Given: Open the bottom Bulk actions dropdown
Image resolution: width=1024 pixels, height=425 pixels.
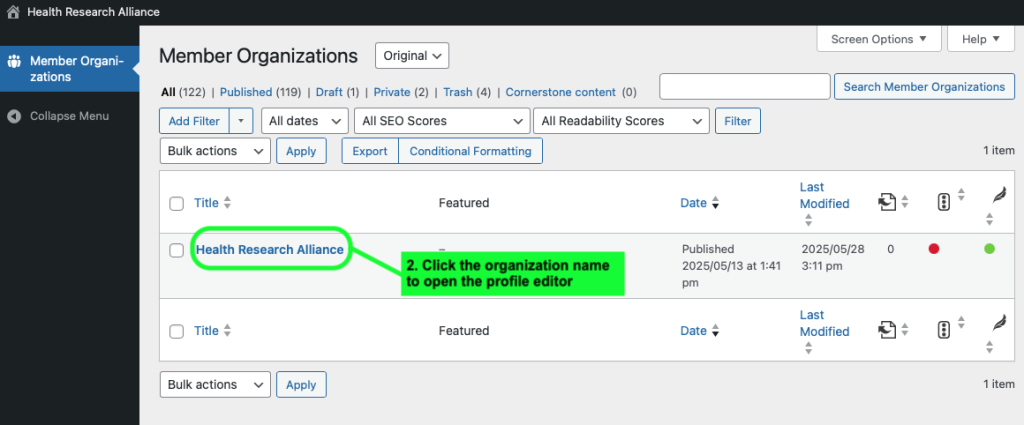Looking at the screenshot, I should [x=215, y=385].
